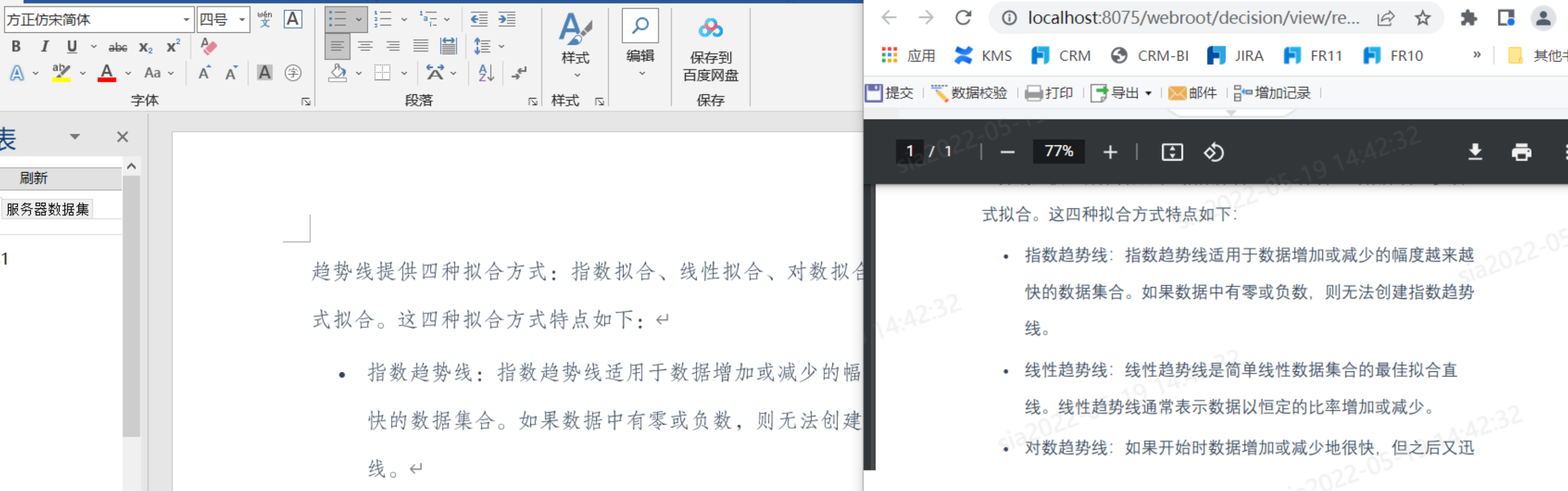The width and height of the screenshot is (1568, 491).
Task: Open the font size dropdown 四号
Action: [242, 20]
